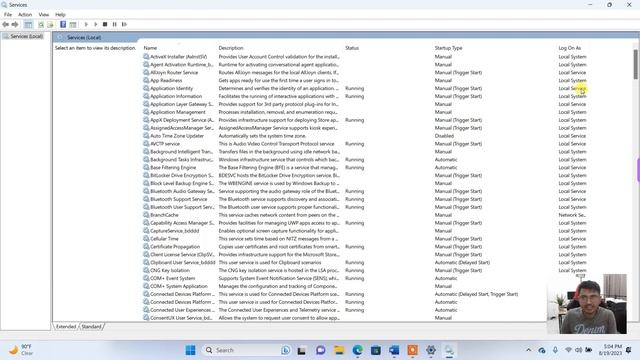The height and width of the screenshot is (360, 640).
Task: Select Services (Local) in the console tree
Action: coord(27,36)
